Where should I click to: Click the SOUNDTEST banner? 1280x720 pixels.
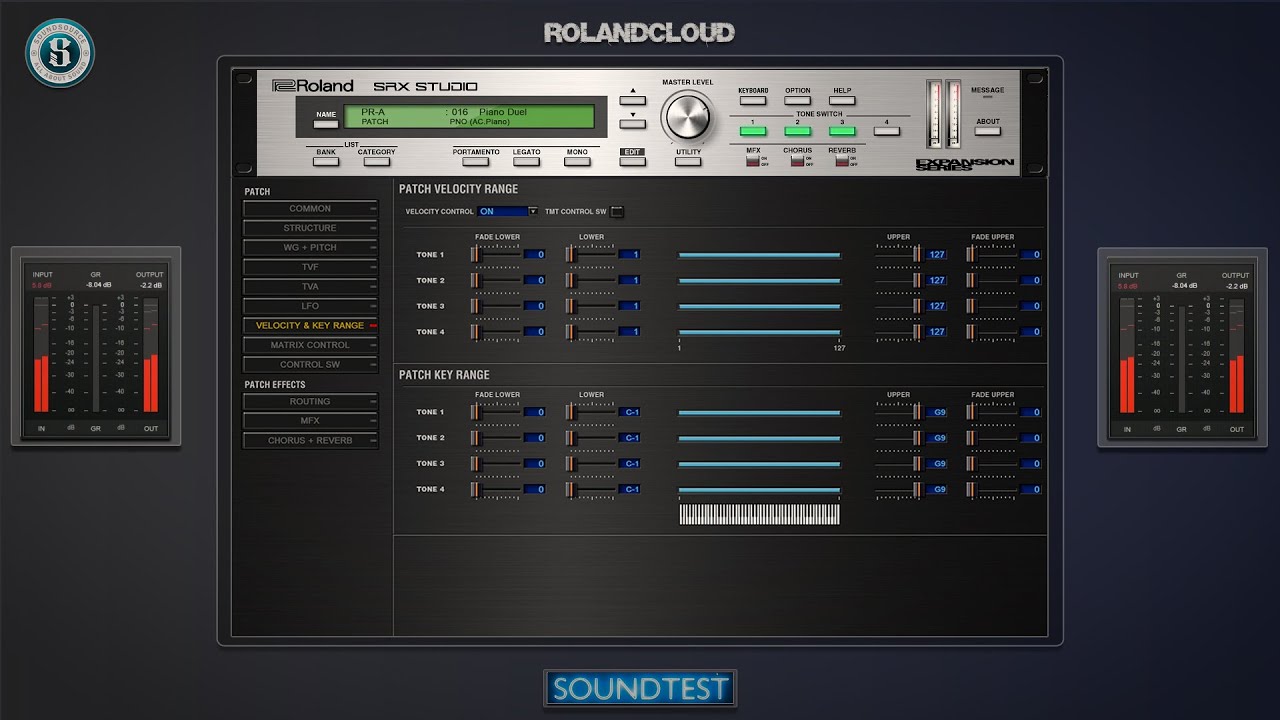tap(640, 689)
